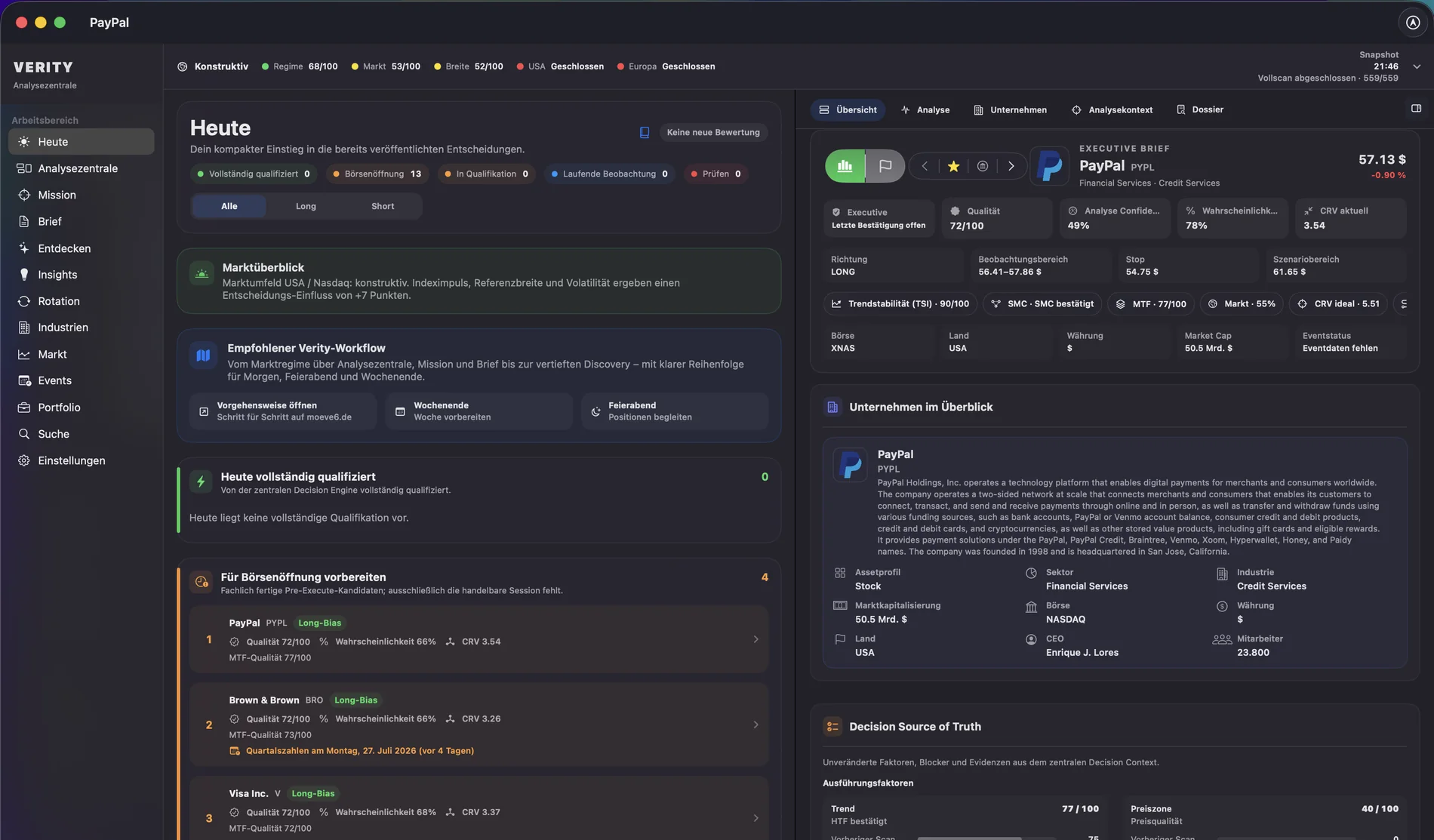1434x840 pixels.
Task: Click the PayPal logo in Executive Brief
Action: tap(1049, 165)
